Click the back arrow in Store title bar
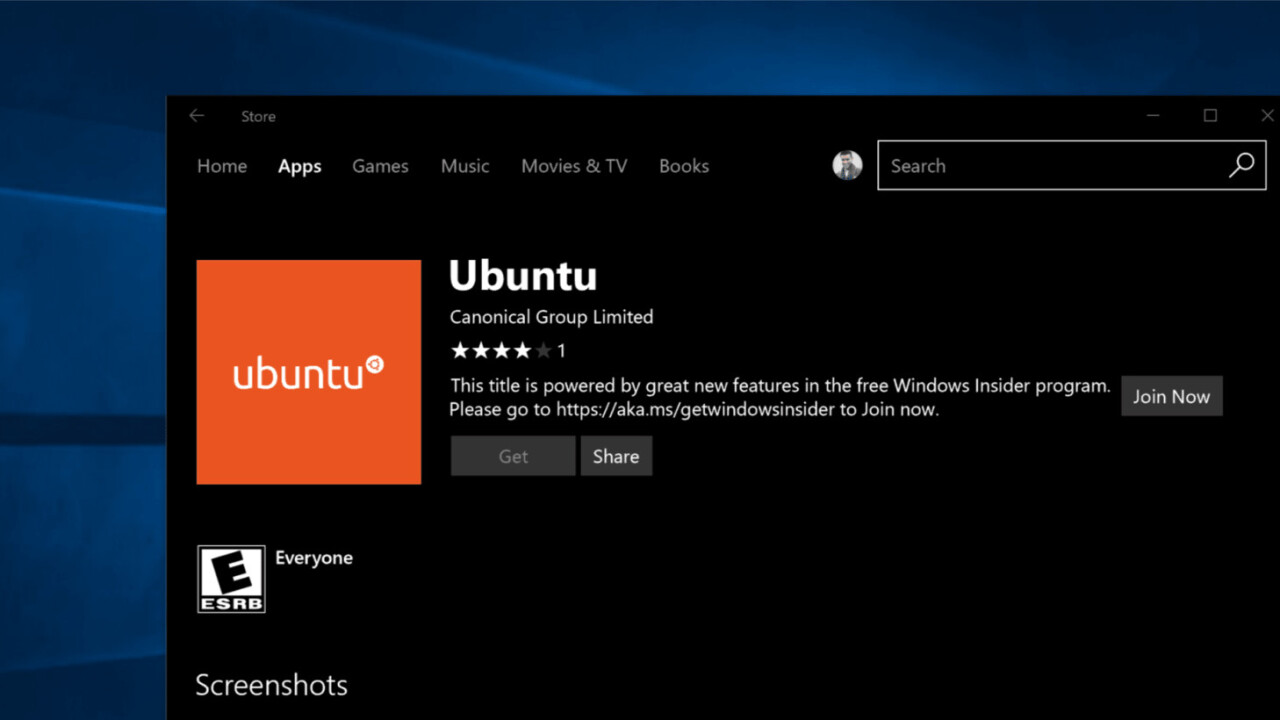1280x720 pixels. (197, 116)
